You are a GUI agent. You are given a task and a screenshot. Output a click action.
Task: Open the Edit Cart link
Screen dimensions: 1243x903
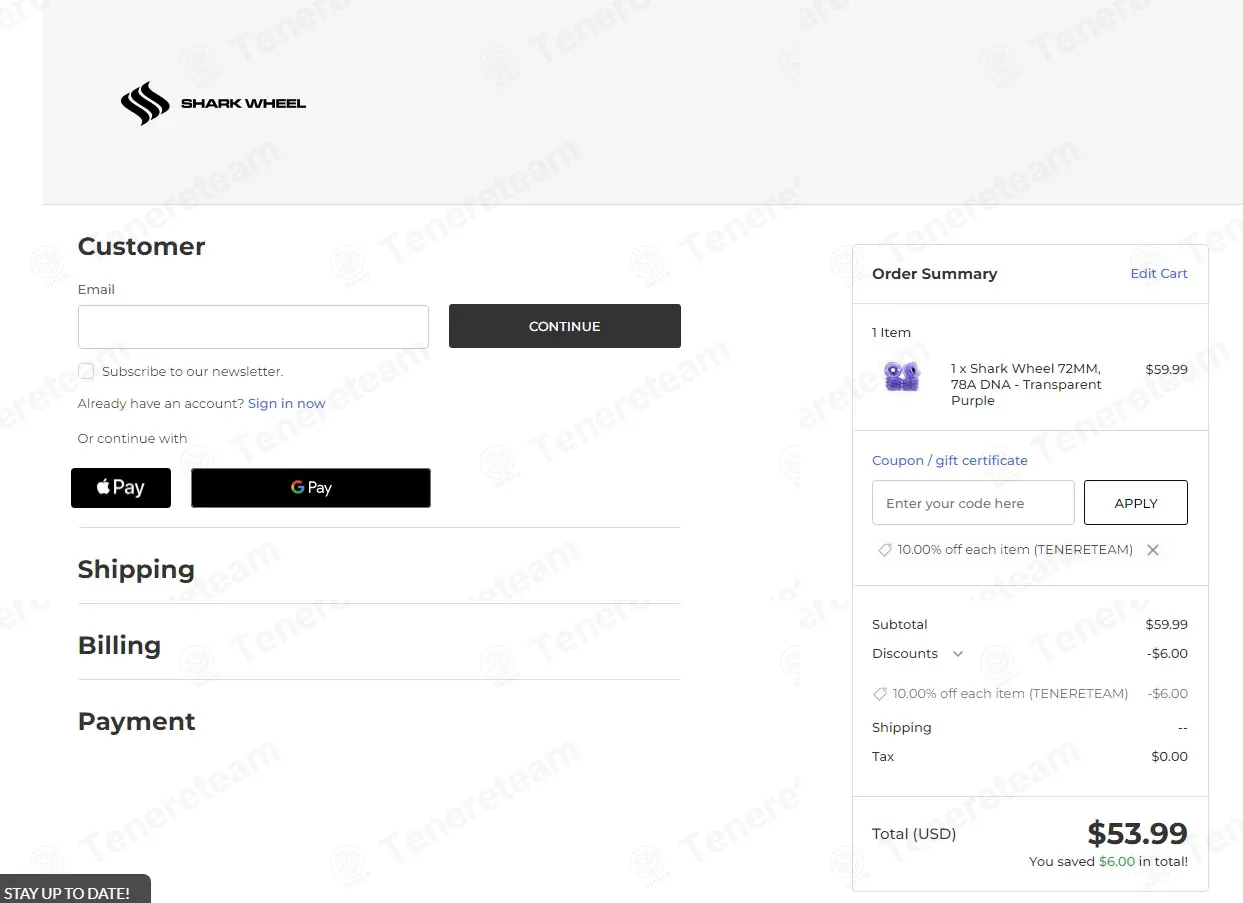pyautogui.click(x=1159, y=273)
